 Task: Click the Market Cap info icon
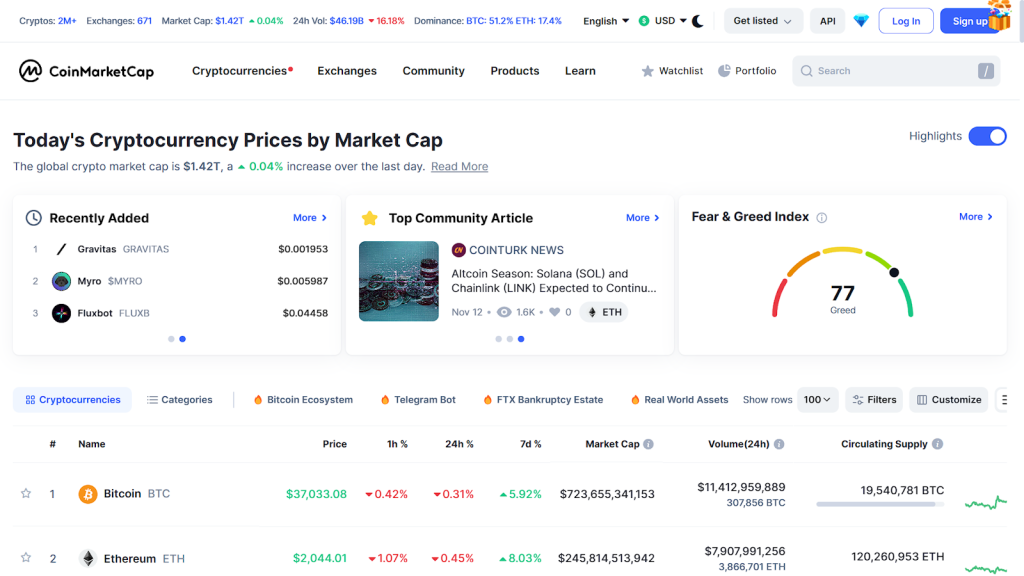[x=648, y=444]
